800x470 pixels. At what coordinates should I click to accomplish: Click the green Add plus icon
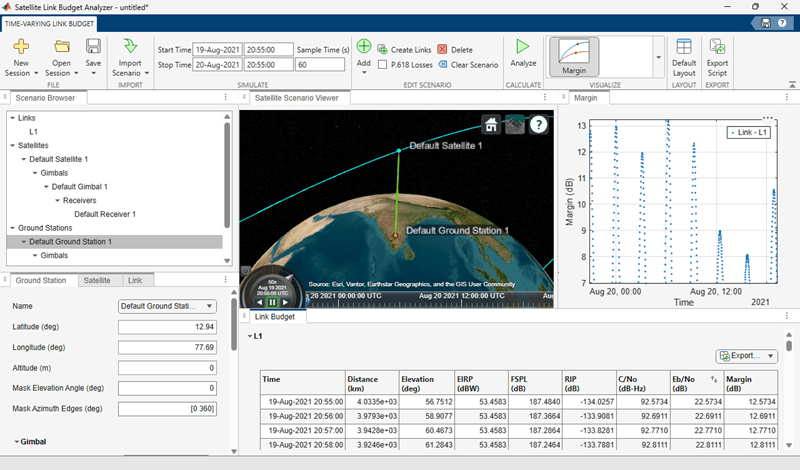[364, 46]
